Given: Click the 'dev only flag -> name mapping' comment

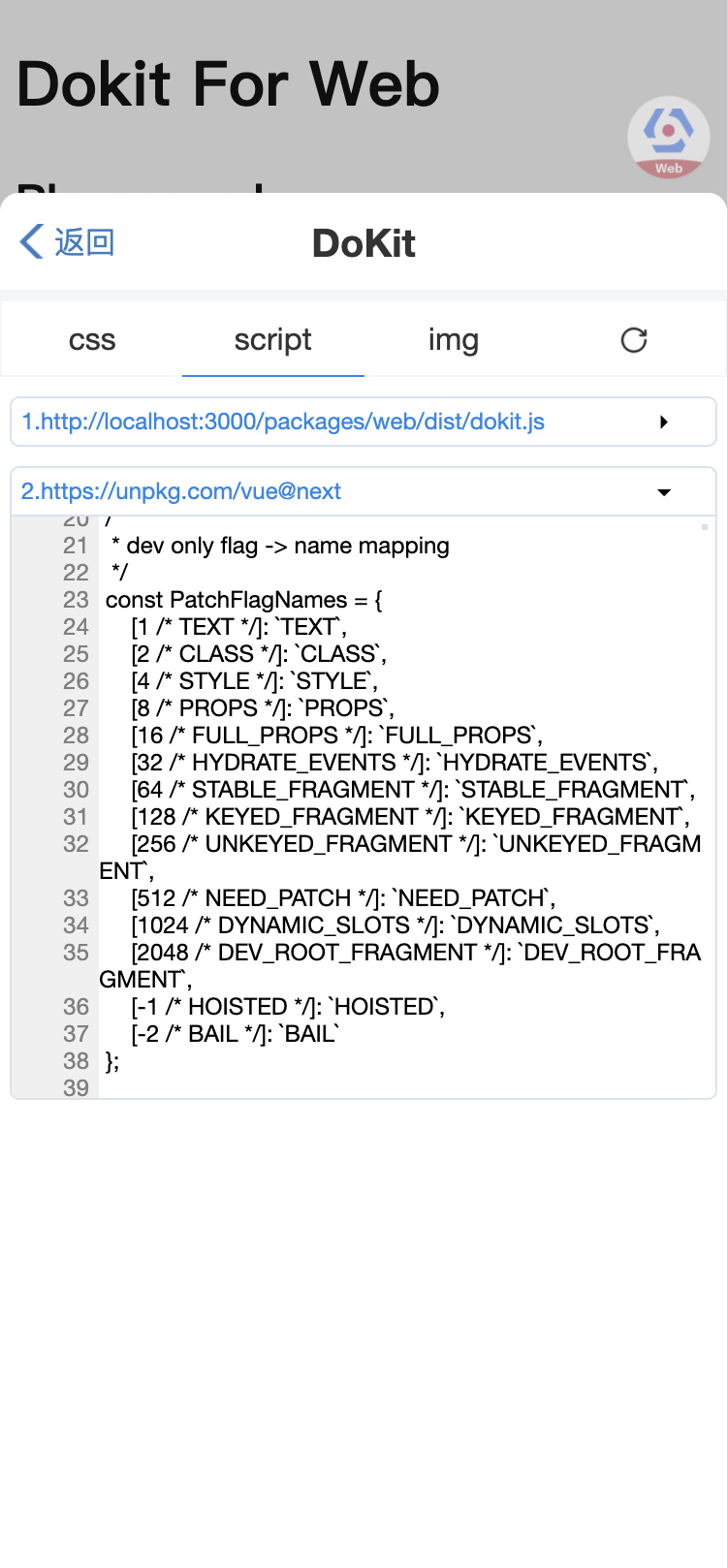Looking at the screenshot, I should (x=280, y=546).
